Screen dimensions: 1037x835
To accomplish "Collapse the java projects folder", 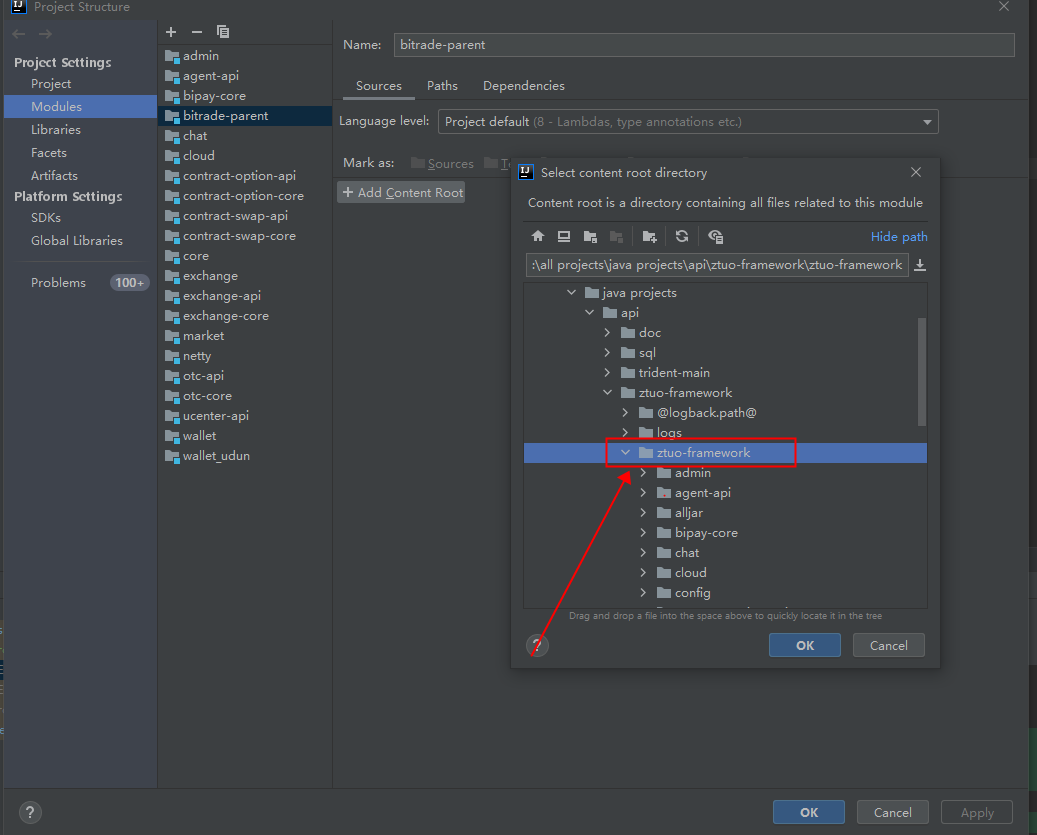I will click(571, 292).
